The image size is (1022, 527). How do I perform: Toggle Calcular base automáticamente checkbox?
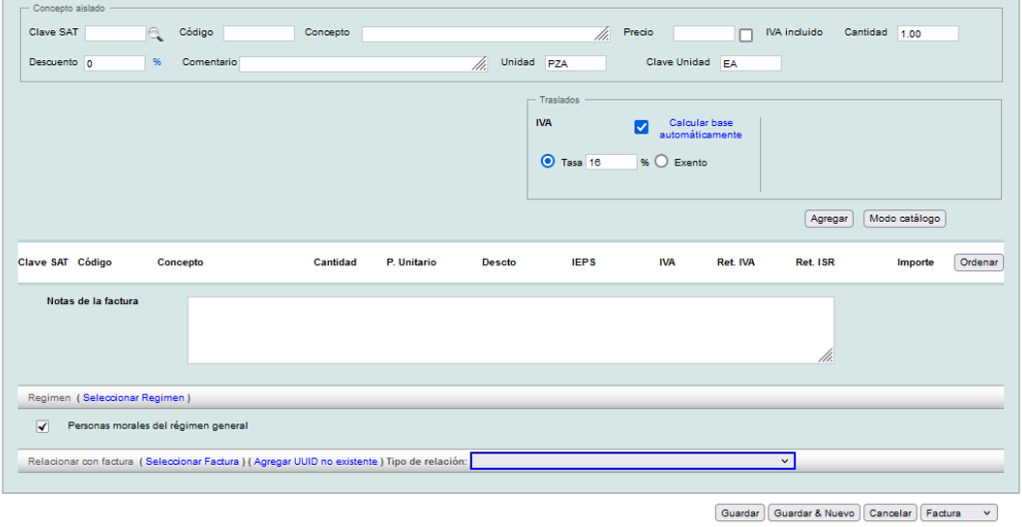coord(642,127)
